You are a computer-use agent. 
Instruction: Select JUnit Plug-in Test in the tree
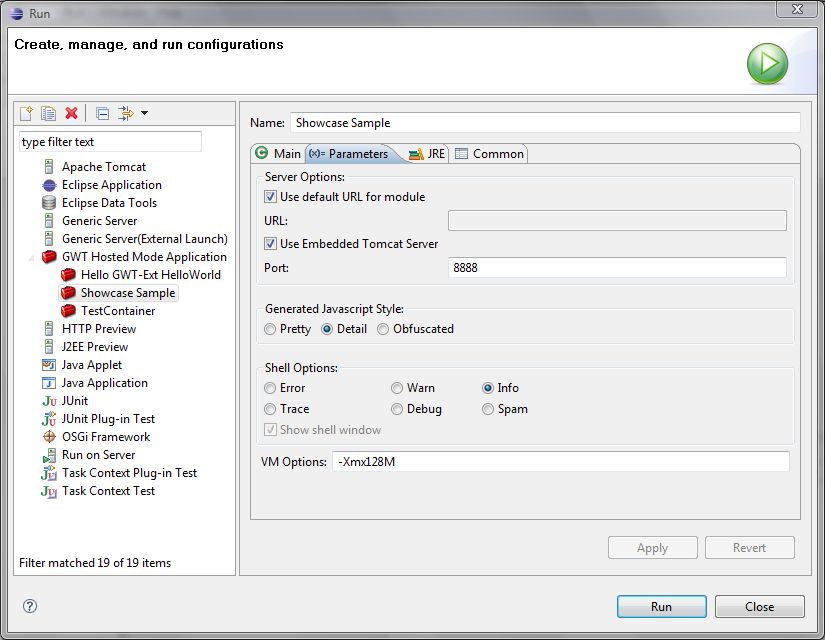tap(108, 419)
